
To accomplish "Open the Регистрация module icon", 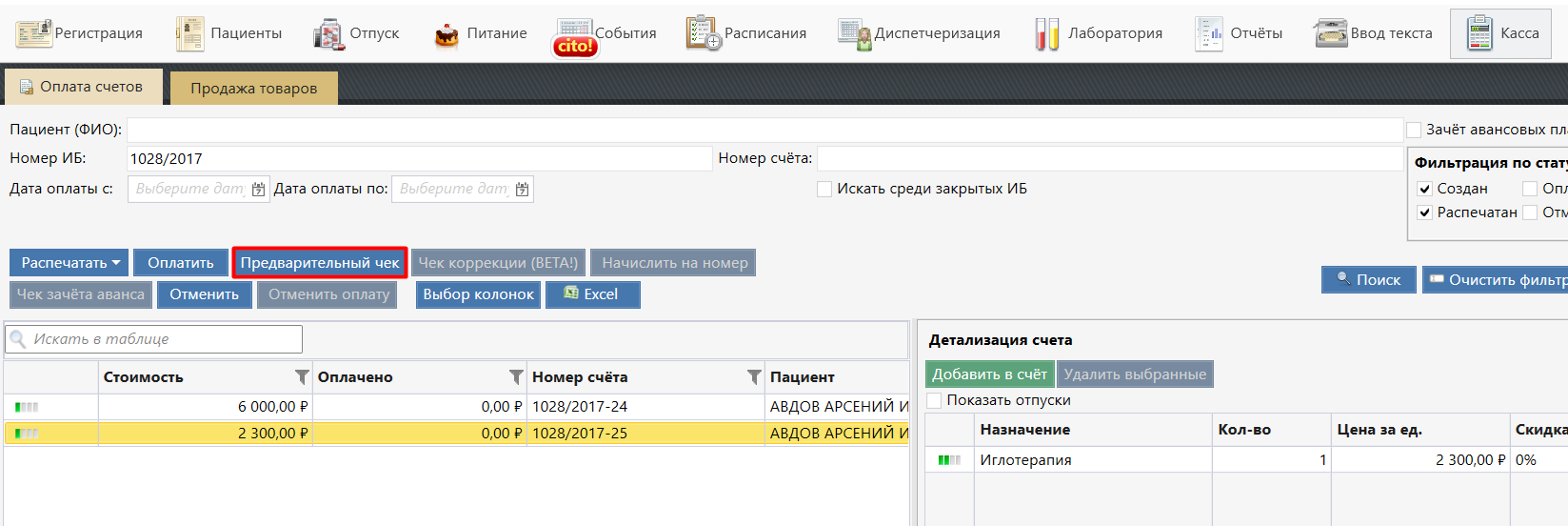I will point(34,33).
